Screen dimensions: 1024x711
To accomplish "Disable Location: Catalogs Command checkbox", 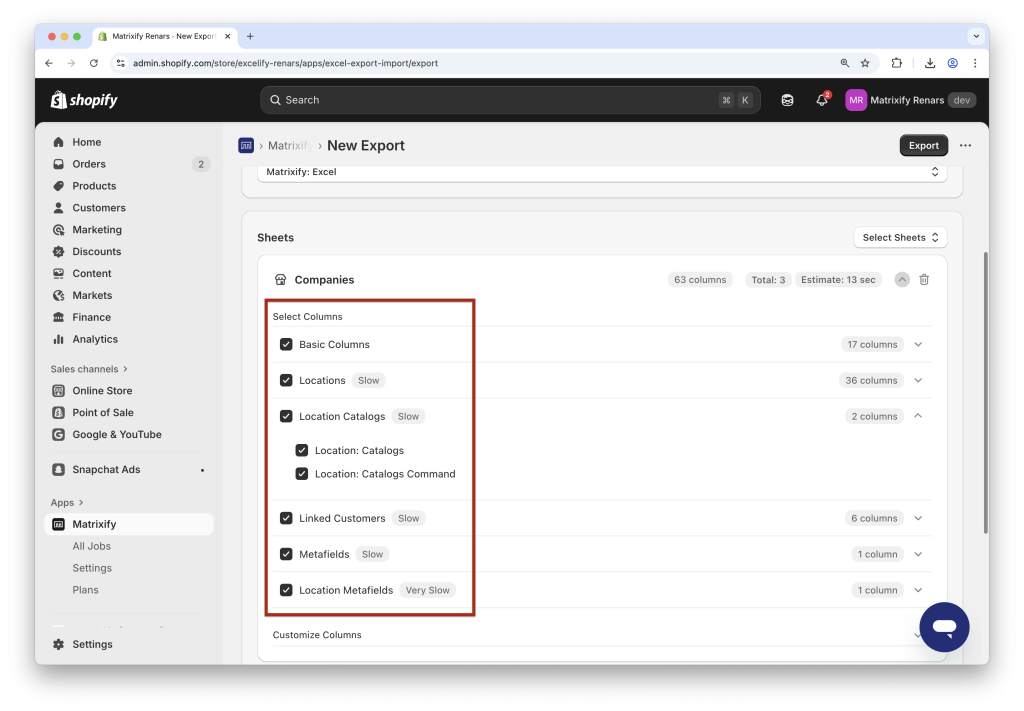I will tap(302, 473).
